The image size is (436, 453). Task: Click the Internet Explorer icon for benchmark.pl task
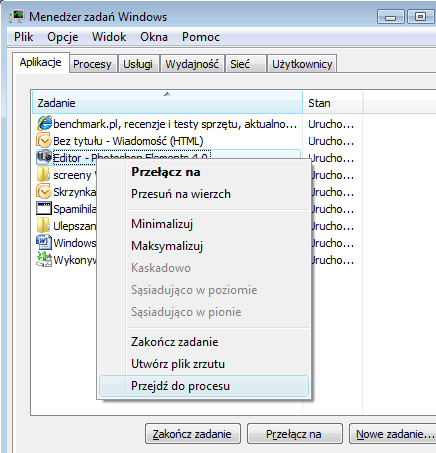pos(44,124)
